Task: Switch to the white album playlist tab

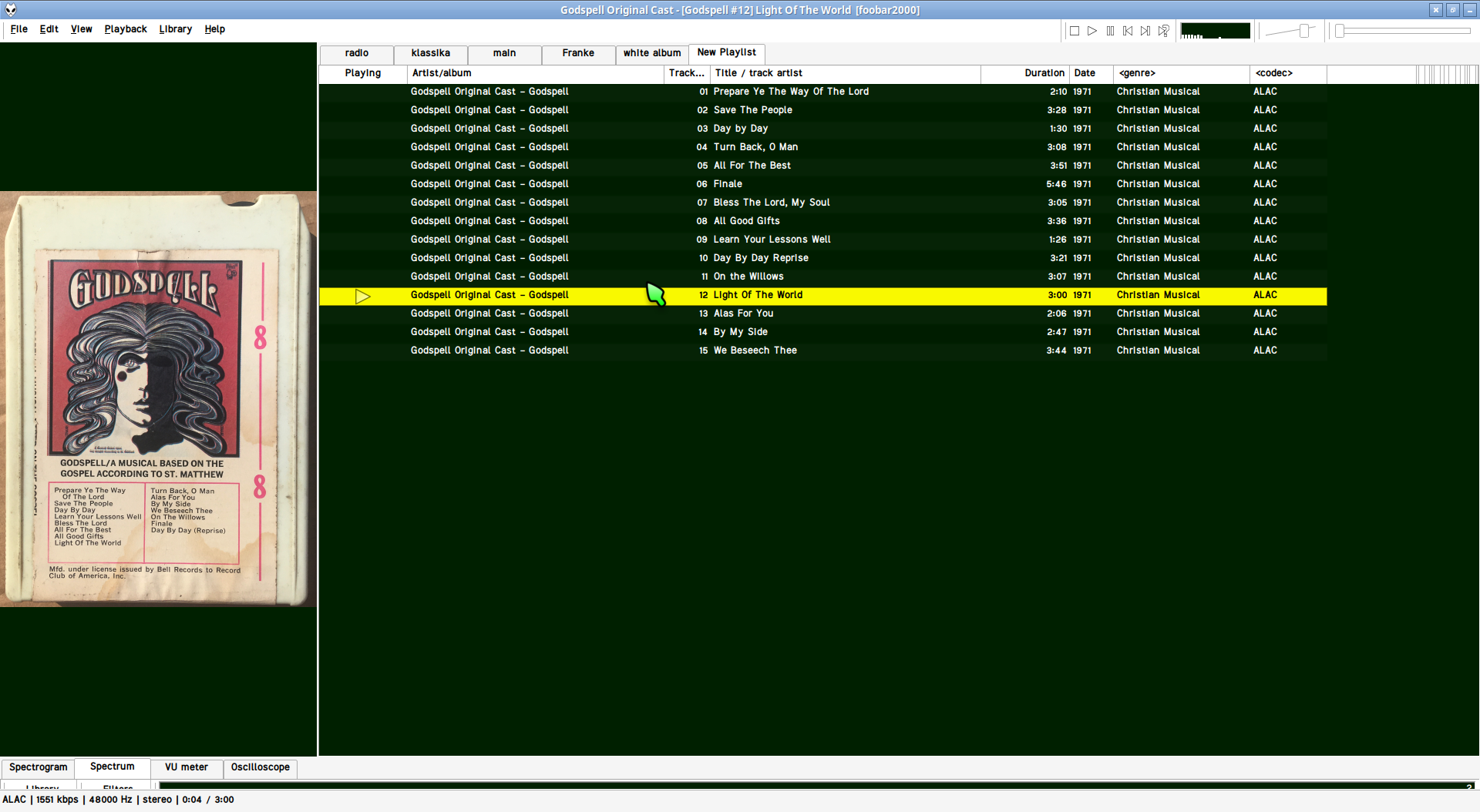Action: (x=652, y=54)
